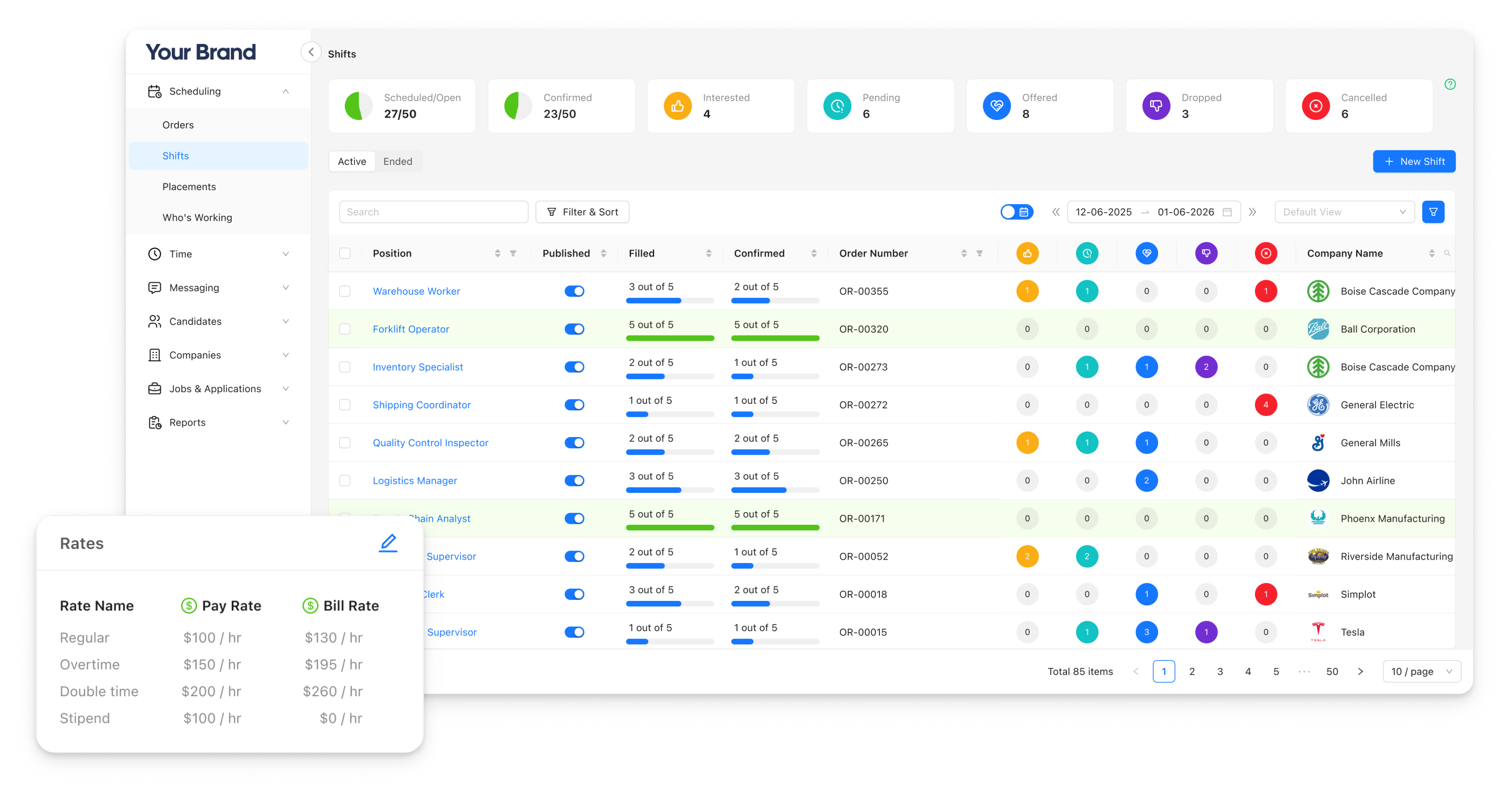
Task: Open Filter & Sort options
Action: 582,212
